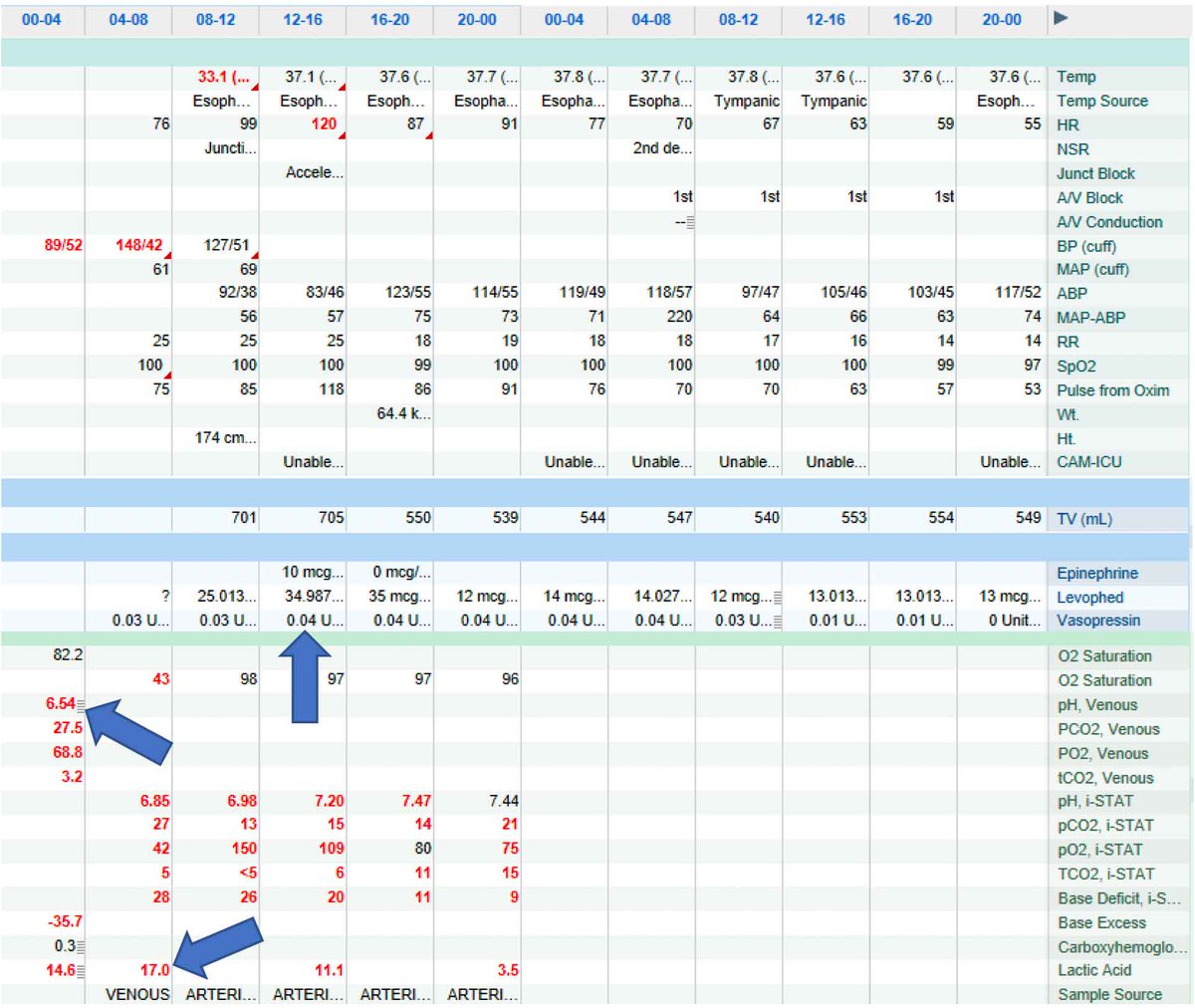
Task: Select the MAP-ABP value 220
Action: pos(679,317)
